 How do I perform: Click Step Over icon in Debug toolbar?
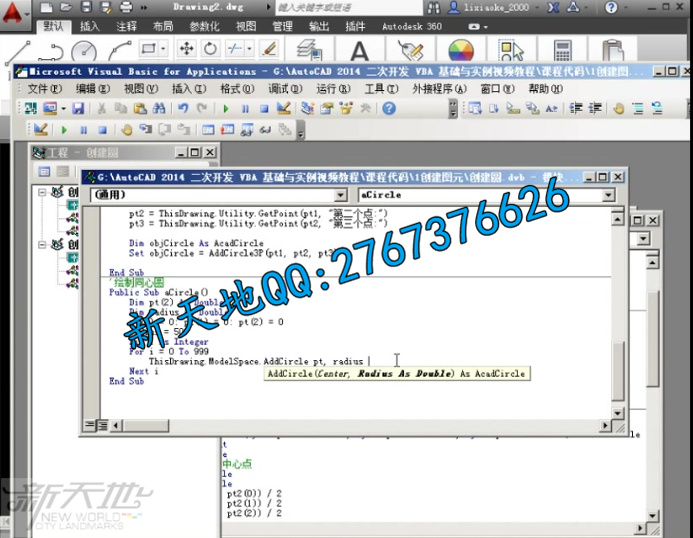(x=165, y=130)
